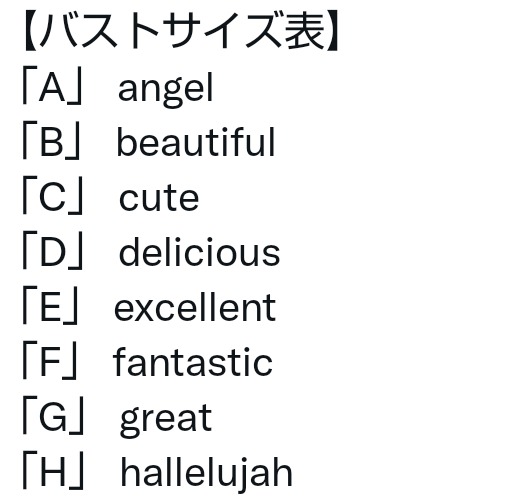516x503 pixels.
Task: Select the bracketed letter B
Action: (52, 143)
